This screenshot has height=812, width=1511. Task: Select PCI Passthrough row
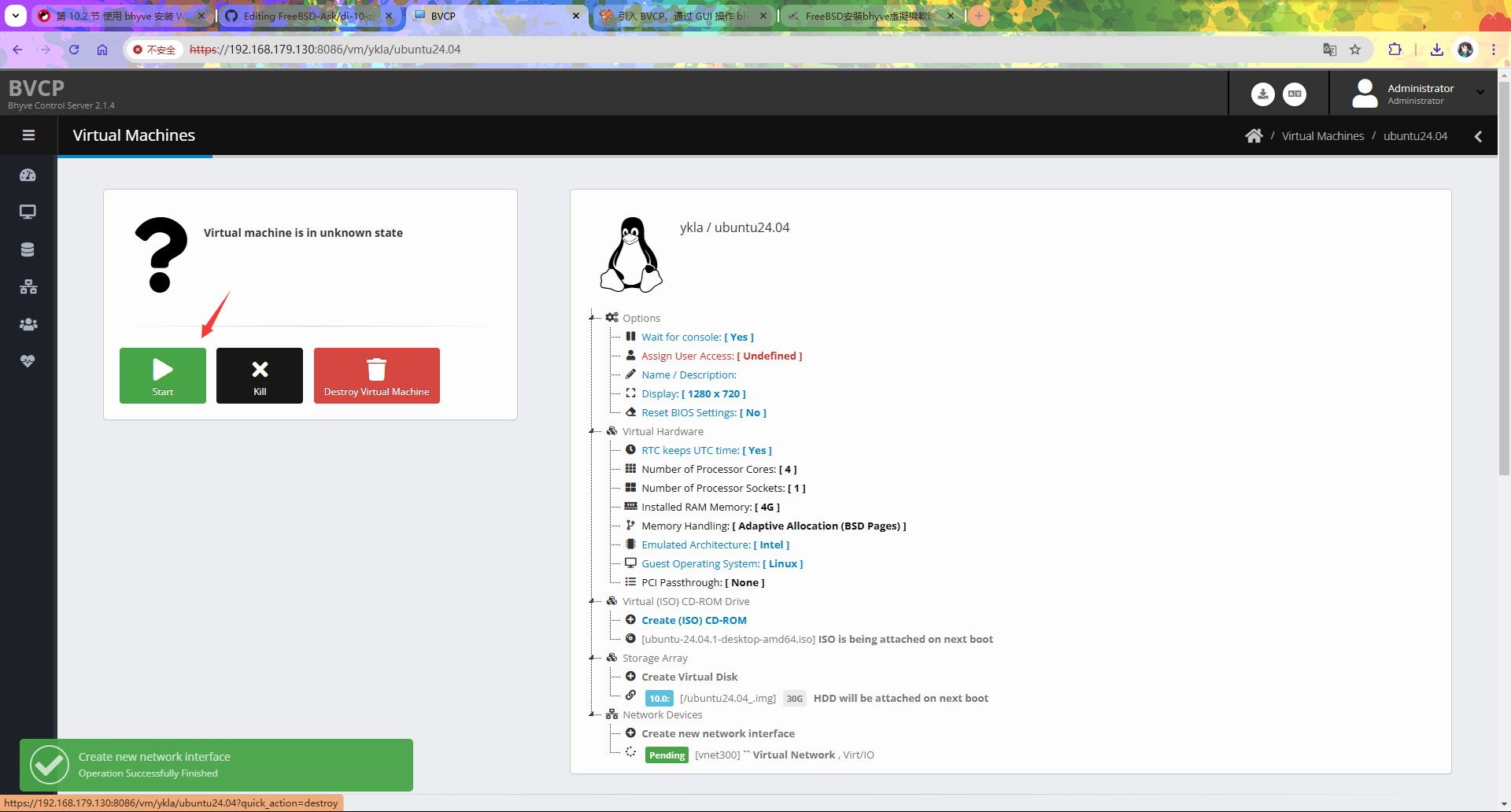tap(703, 582)
